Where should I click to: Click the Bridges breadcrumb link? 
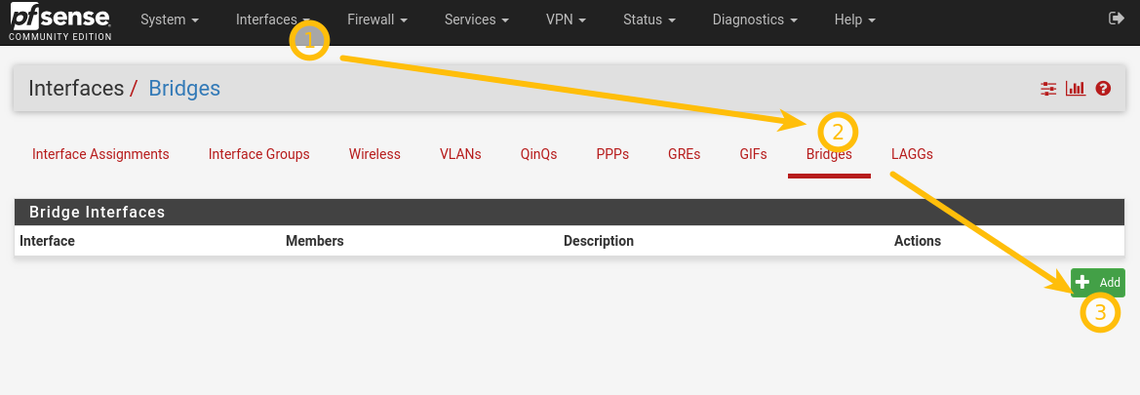point(184,89)
